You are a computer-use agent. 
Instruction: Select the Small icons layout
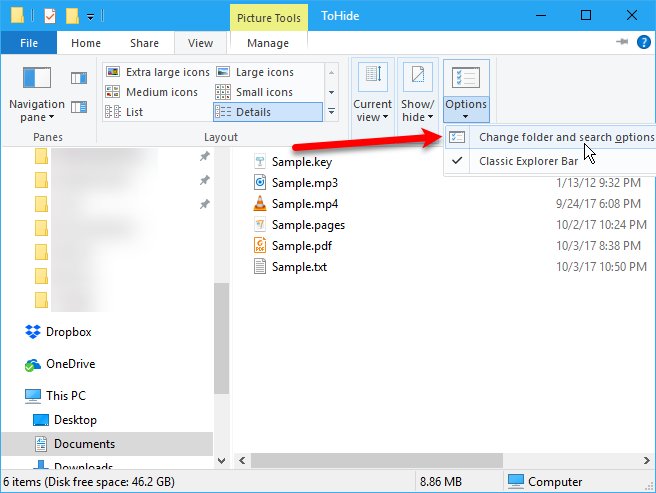pyautogui.click(x=264, y=92)
